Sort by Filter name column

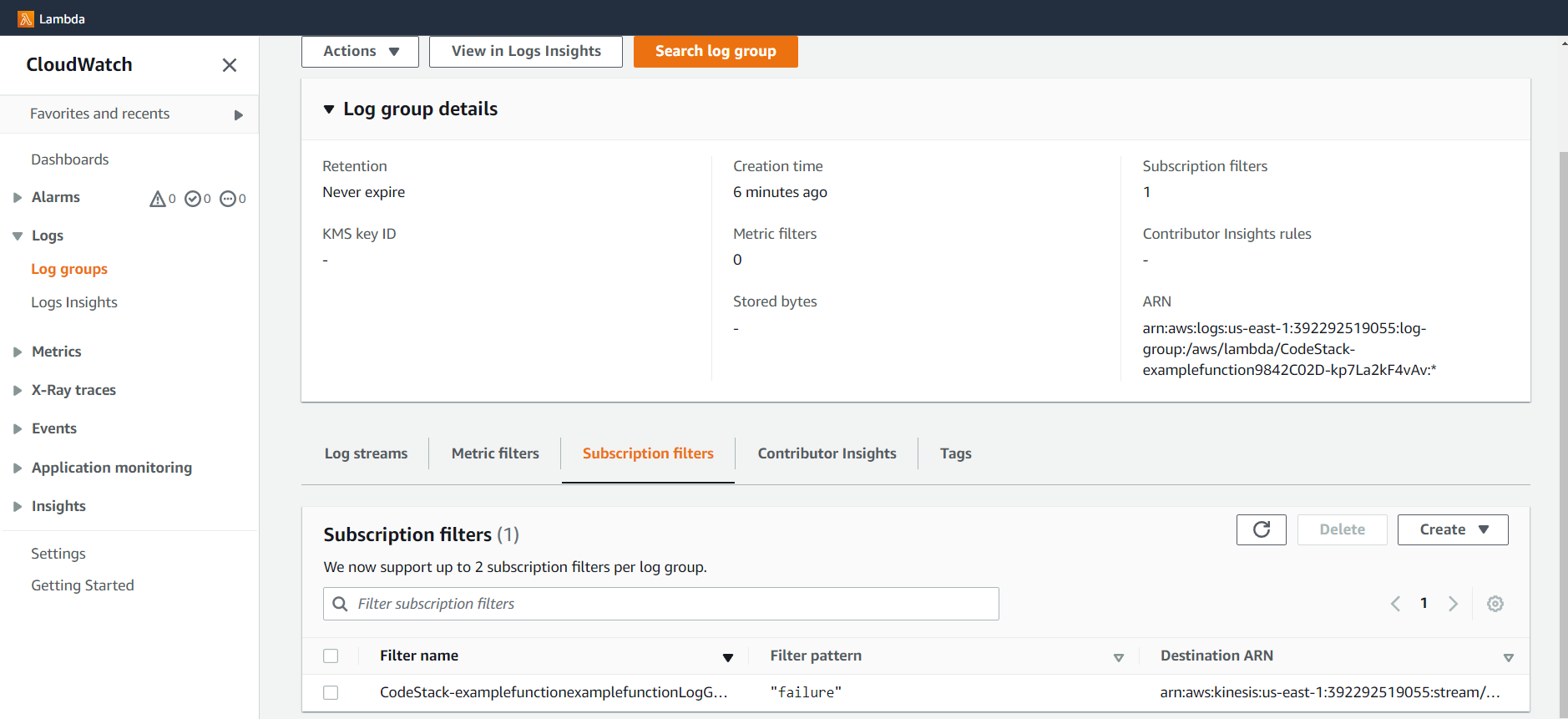click(728, 658)
